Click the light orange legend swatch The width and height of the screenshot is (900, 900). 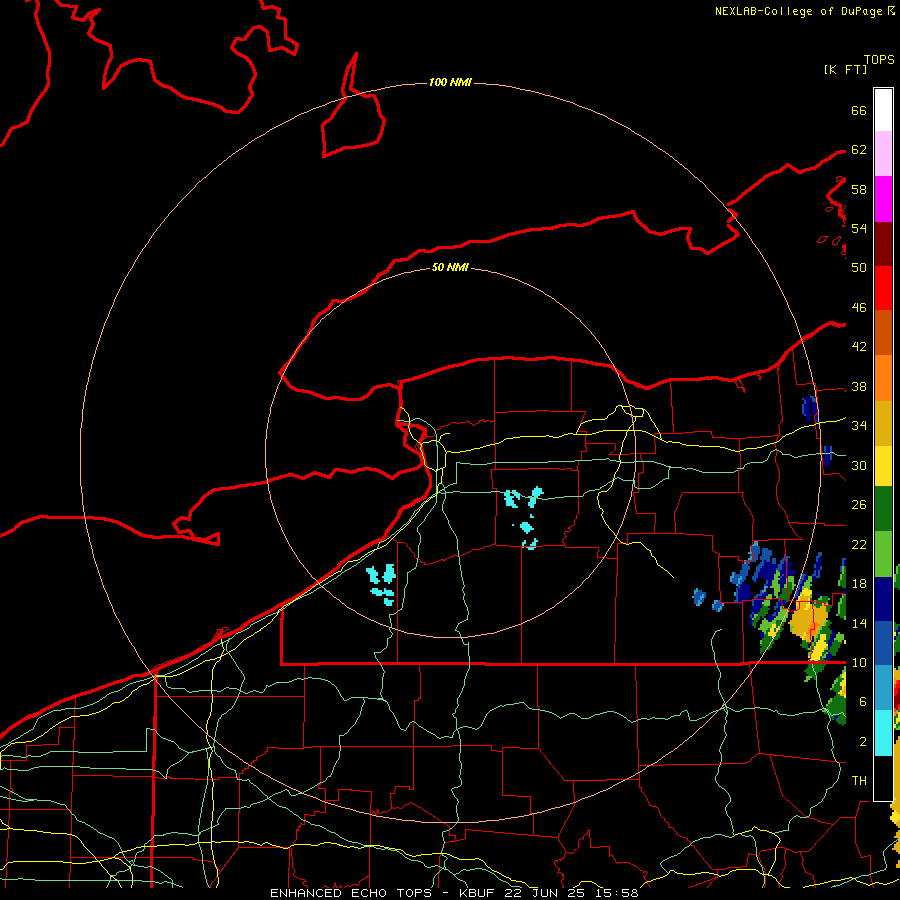coord(883,378)
